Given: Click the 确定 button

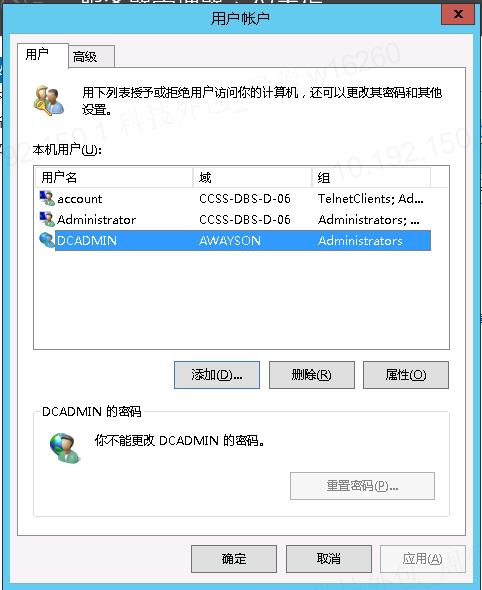Looking at the screenshot, I should [234, 559].
